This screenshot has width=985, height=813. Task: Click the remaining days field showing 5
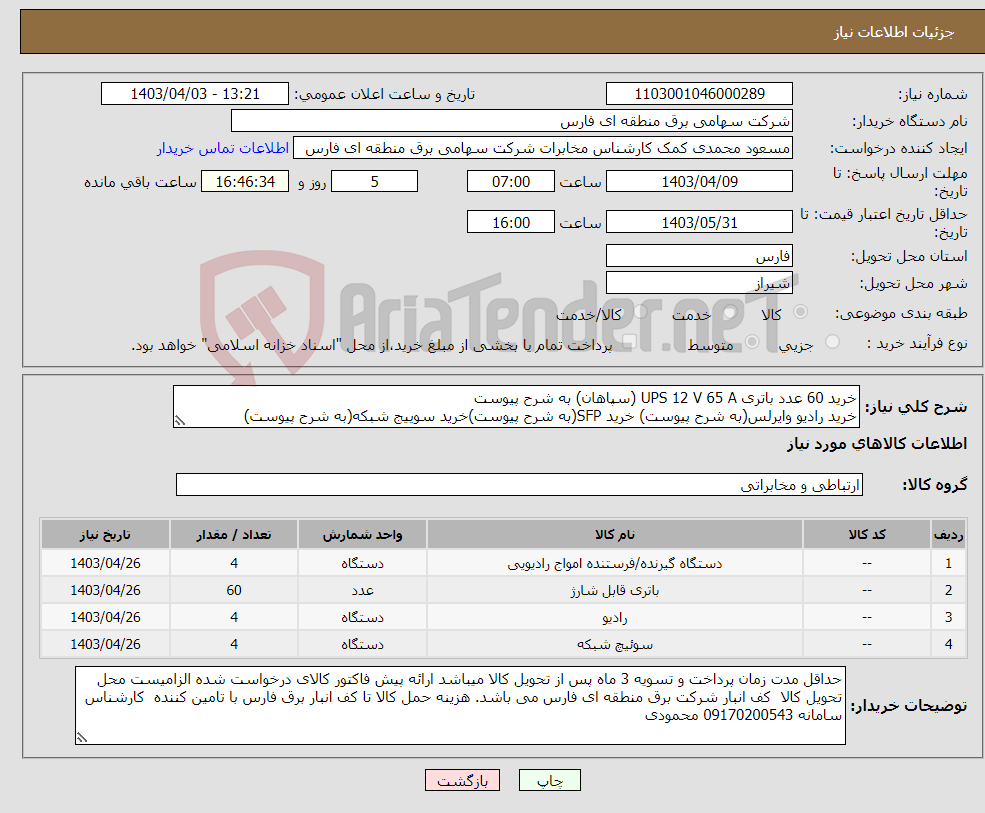374,182
